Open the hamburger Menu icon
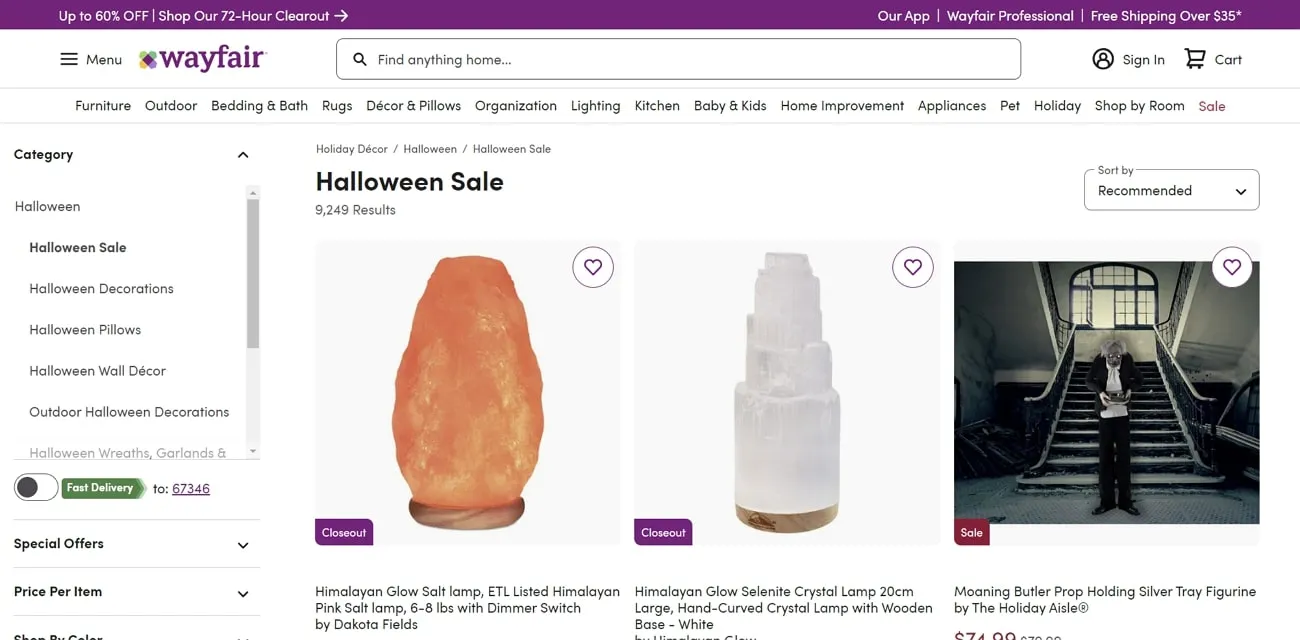Viewport: 1300px width, 640px height. point(69,59)
